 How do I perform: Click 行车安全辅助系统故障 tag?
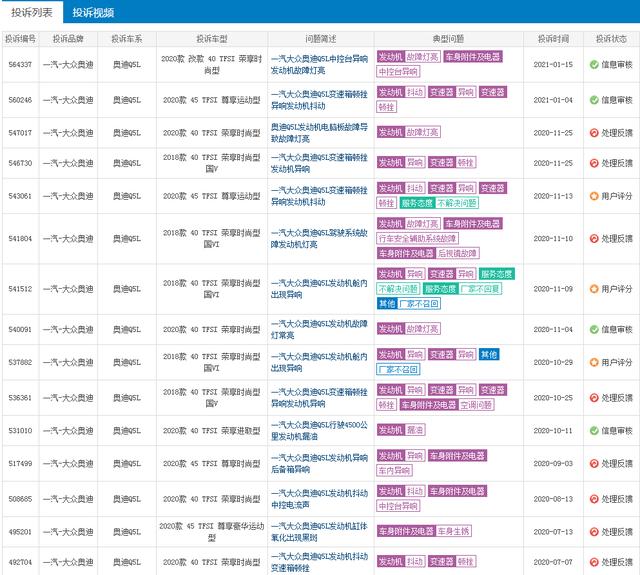click(x=418, y=238)
